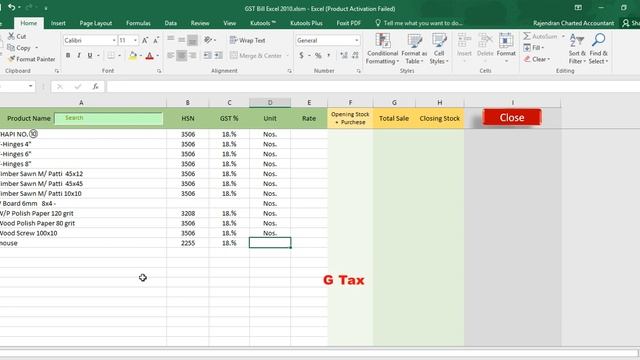Click Decrease Decimal icon

[355, 55]
